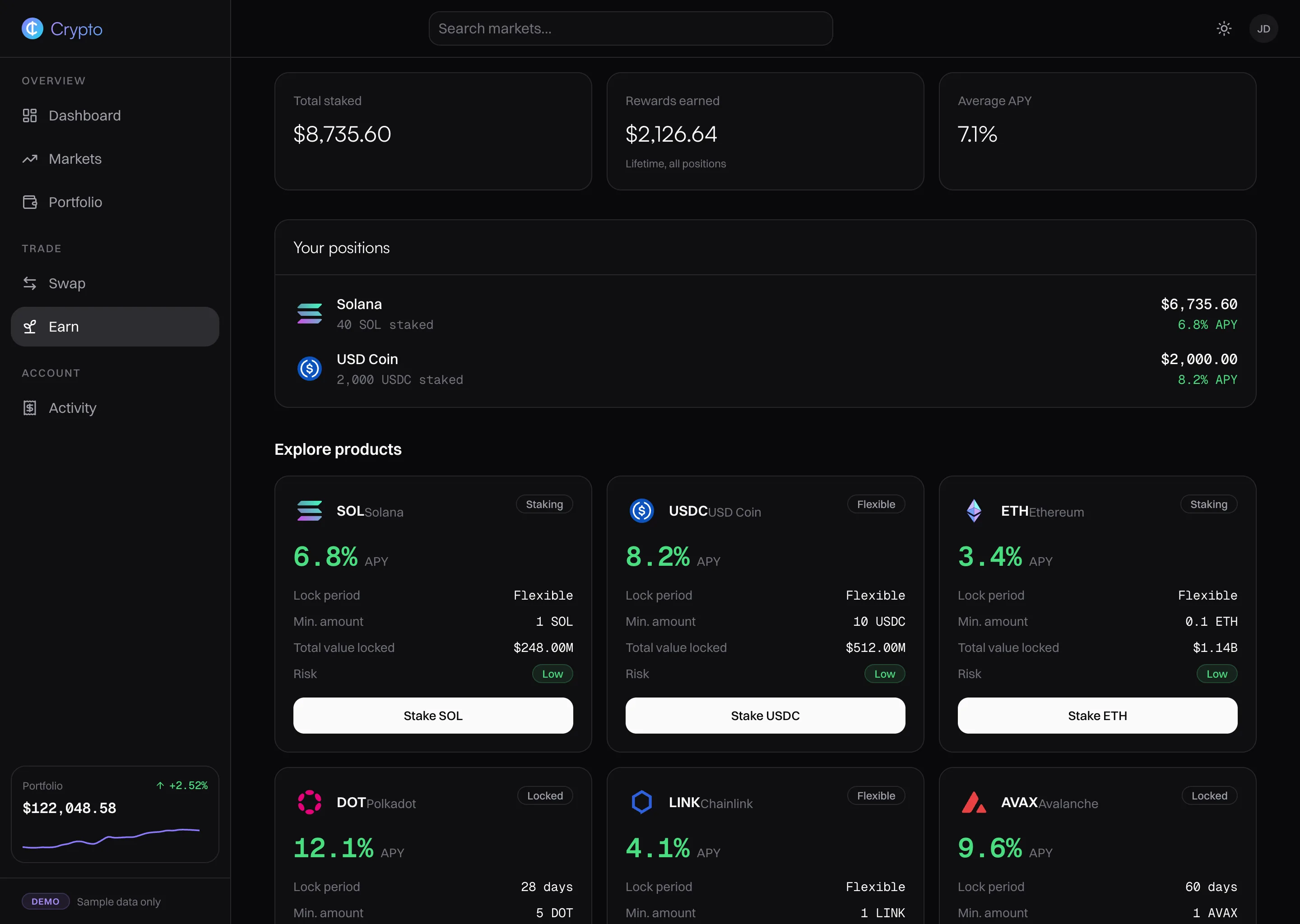The height and width of the screenshot is (924, 1300).
Task: Click the Locked badge on AVAX card
Action: coord(1210,795)
